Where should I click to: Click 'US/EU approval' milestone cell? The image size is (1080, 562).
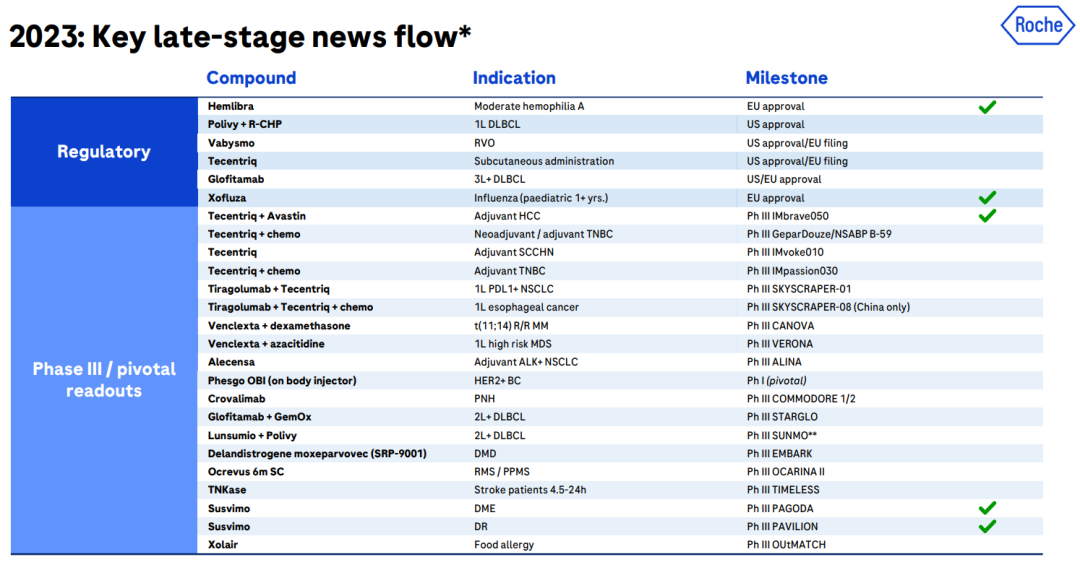click(784, 179)
